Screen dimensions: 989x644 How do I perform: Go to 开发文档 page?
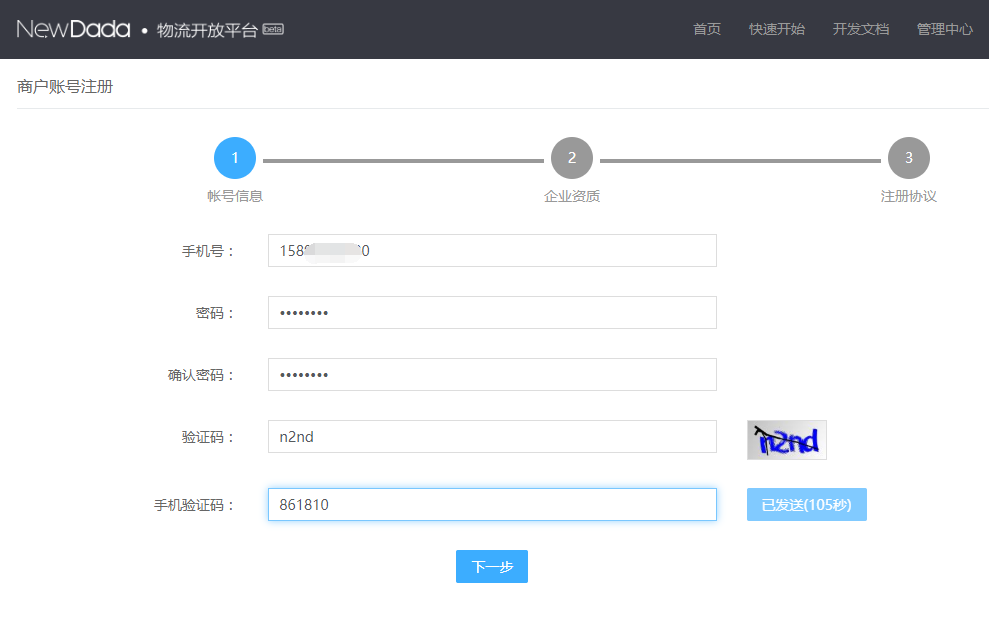click(861, 29)
